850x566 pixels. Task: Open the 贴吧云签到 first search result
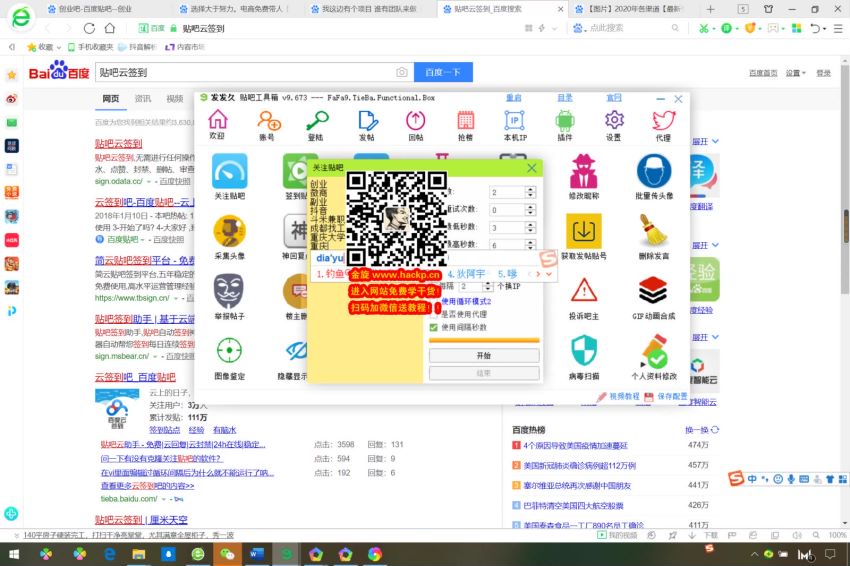click(118, 143)
